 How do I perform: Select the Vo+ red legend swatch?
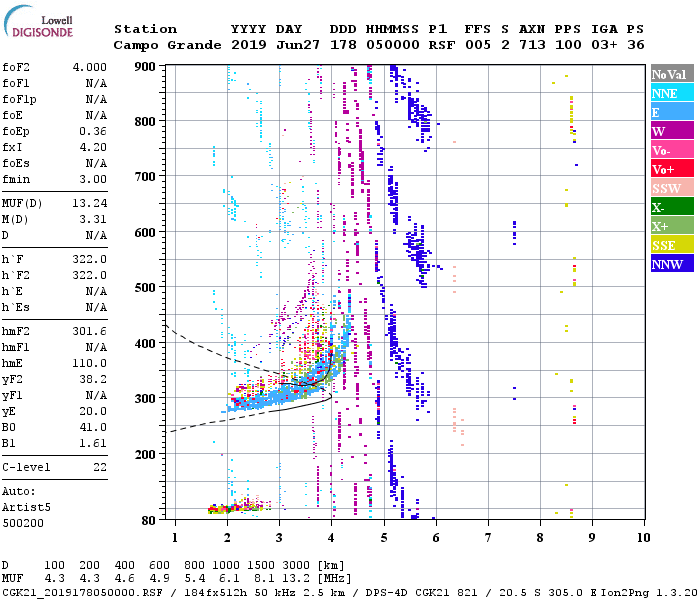click(672, 169)
